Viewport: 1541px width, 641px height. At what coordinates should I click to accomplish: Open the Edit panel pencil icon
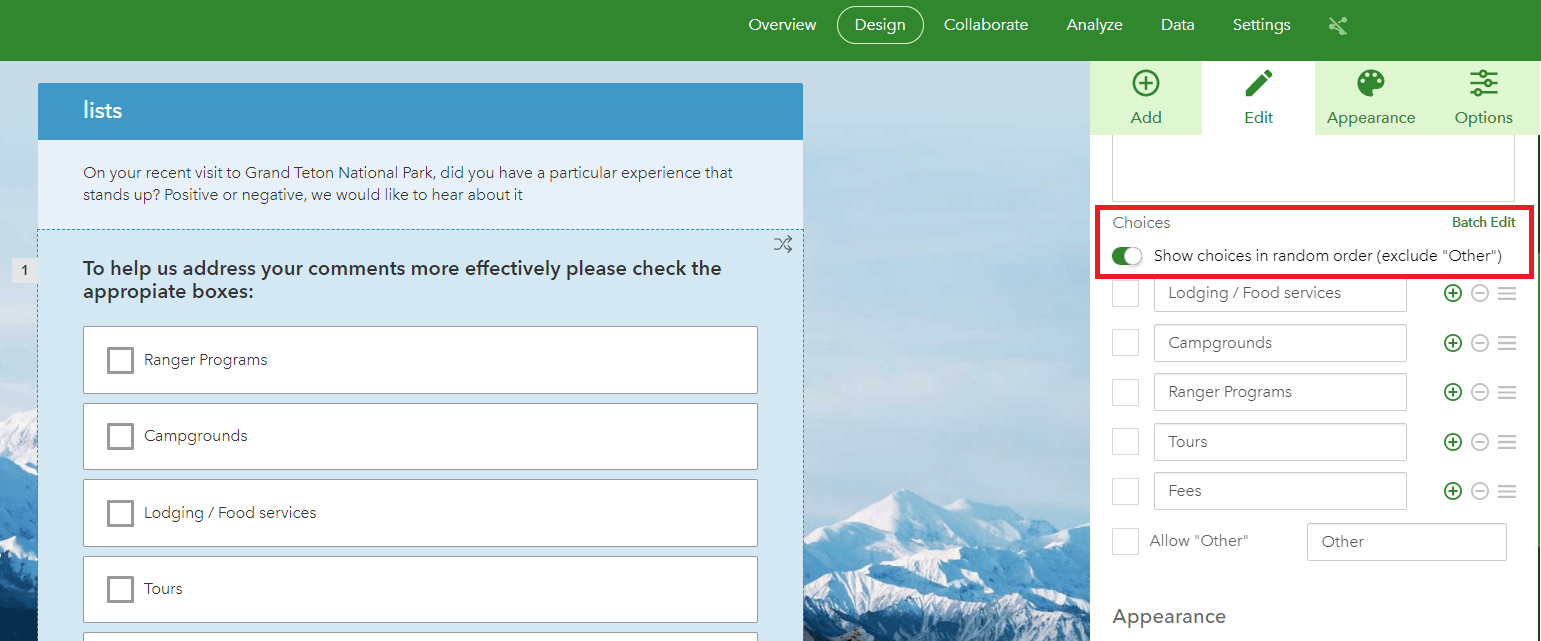(x=1258, y=97)
